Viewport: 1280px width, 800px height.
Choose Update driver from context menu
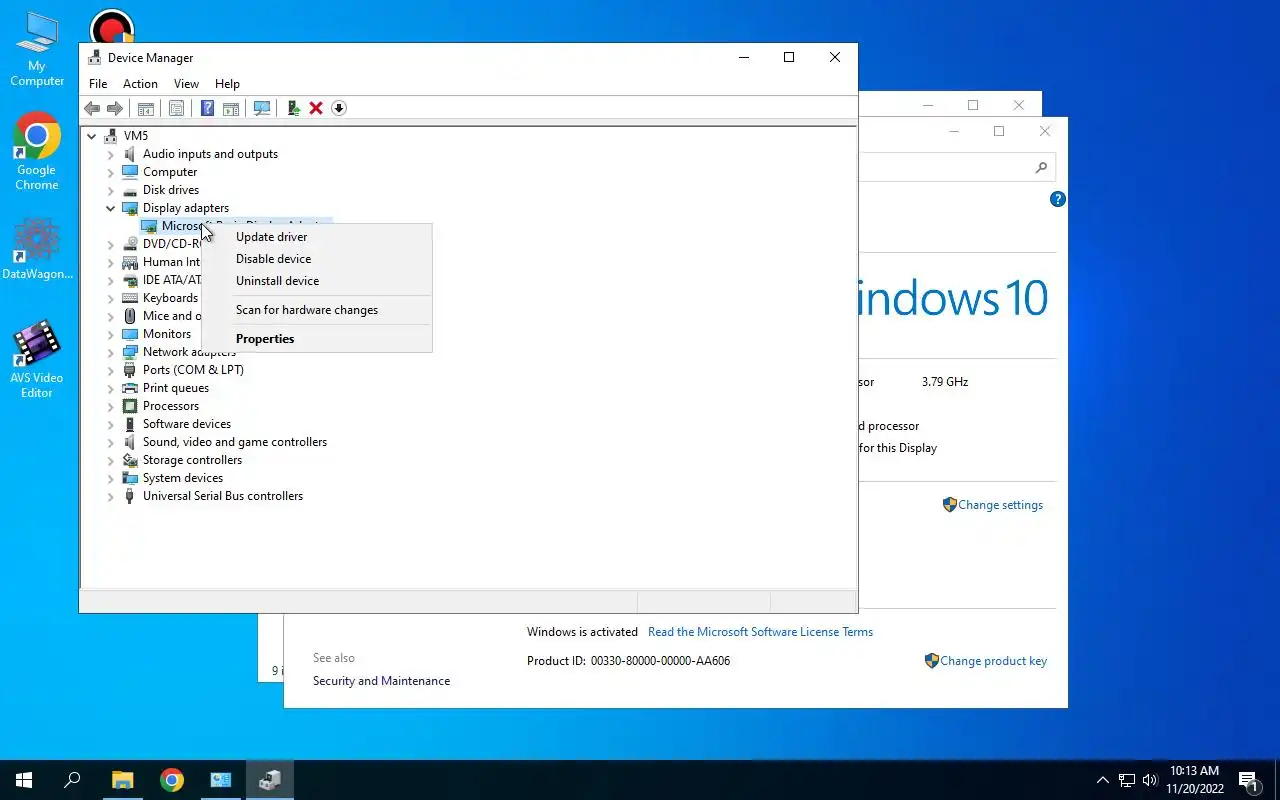(317, 237)
